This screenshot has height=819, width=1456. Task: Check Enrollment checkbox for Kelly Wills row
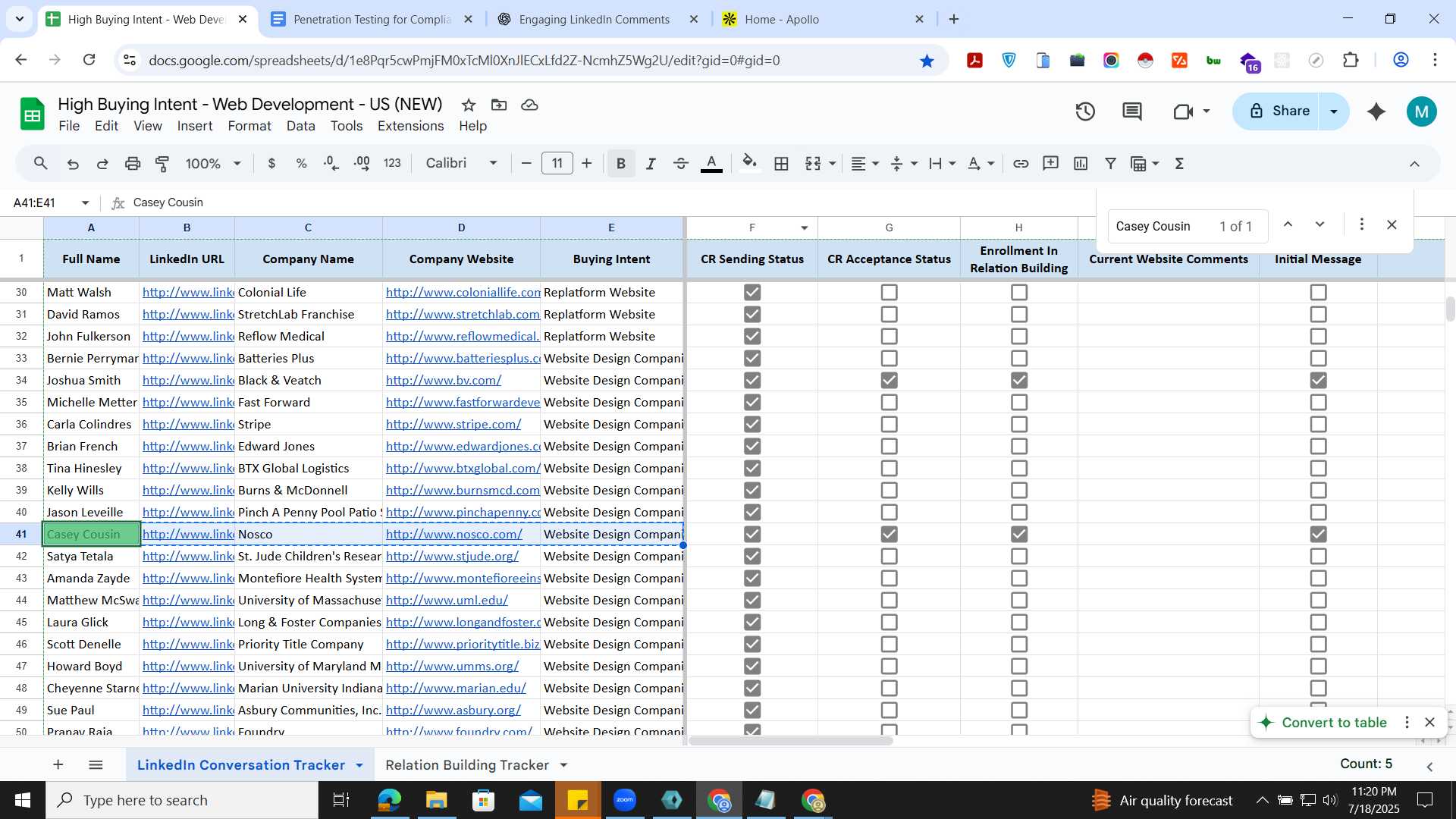pos(1019,490)
